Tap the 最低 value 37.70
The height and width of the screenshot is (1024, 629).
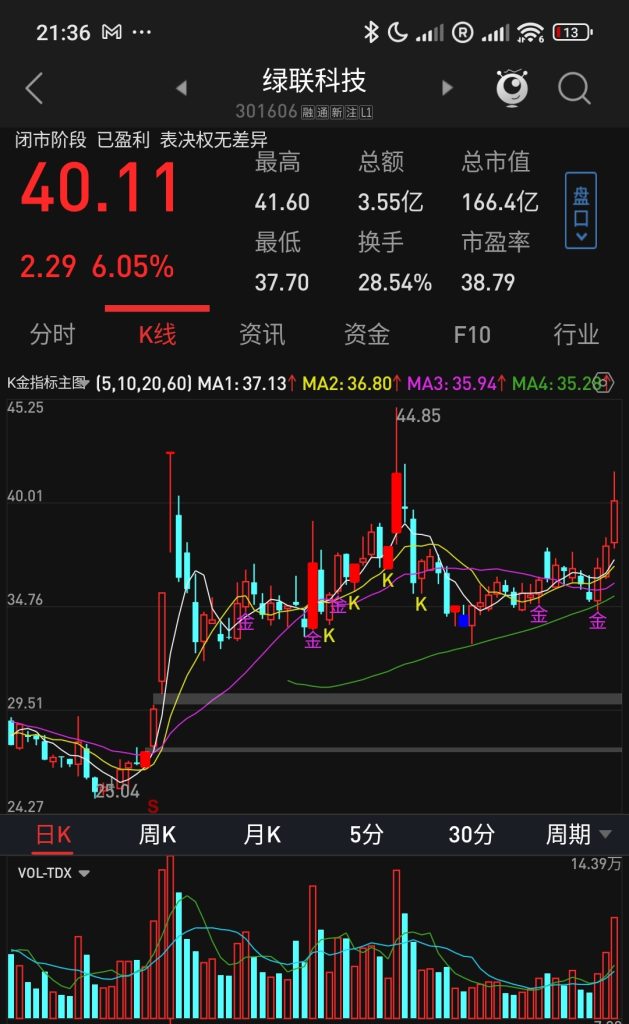pos(282,282)
